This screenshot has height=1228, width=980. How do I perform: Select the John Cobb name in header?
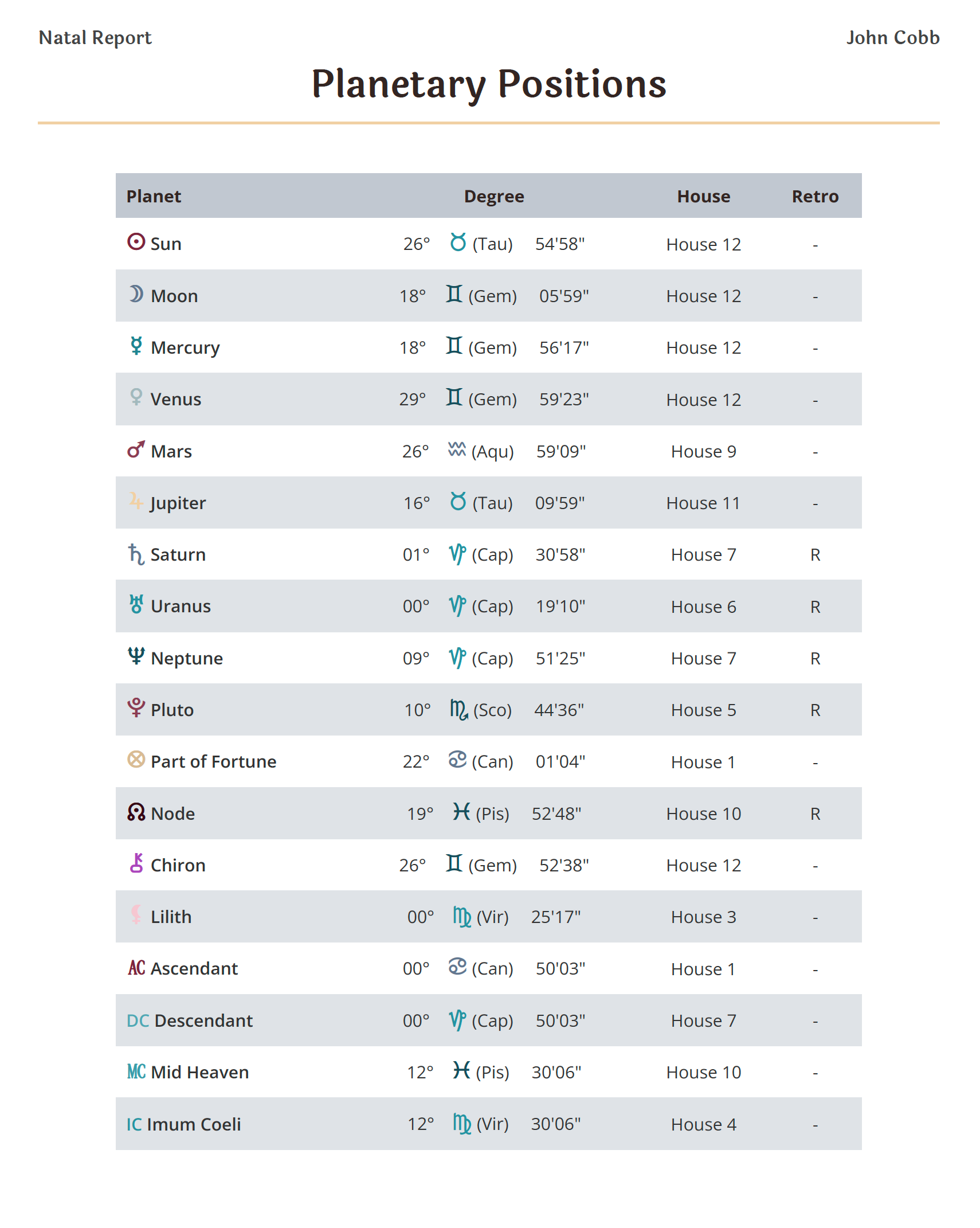892,38
